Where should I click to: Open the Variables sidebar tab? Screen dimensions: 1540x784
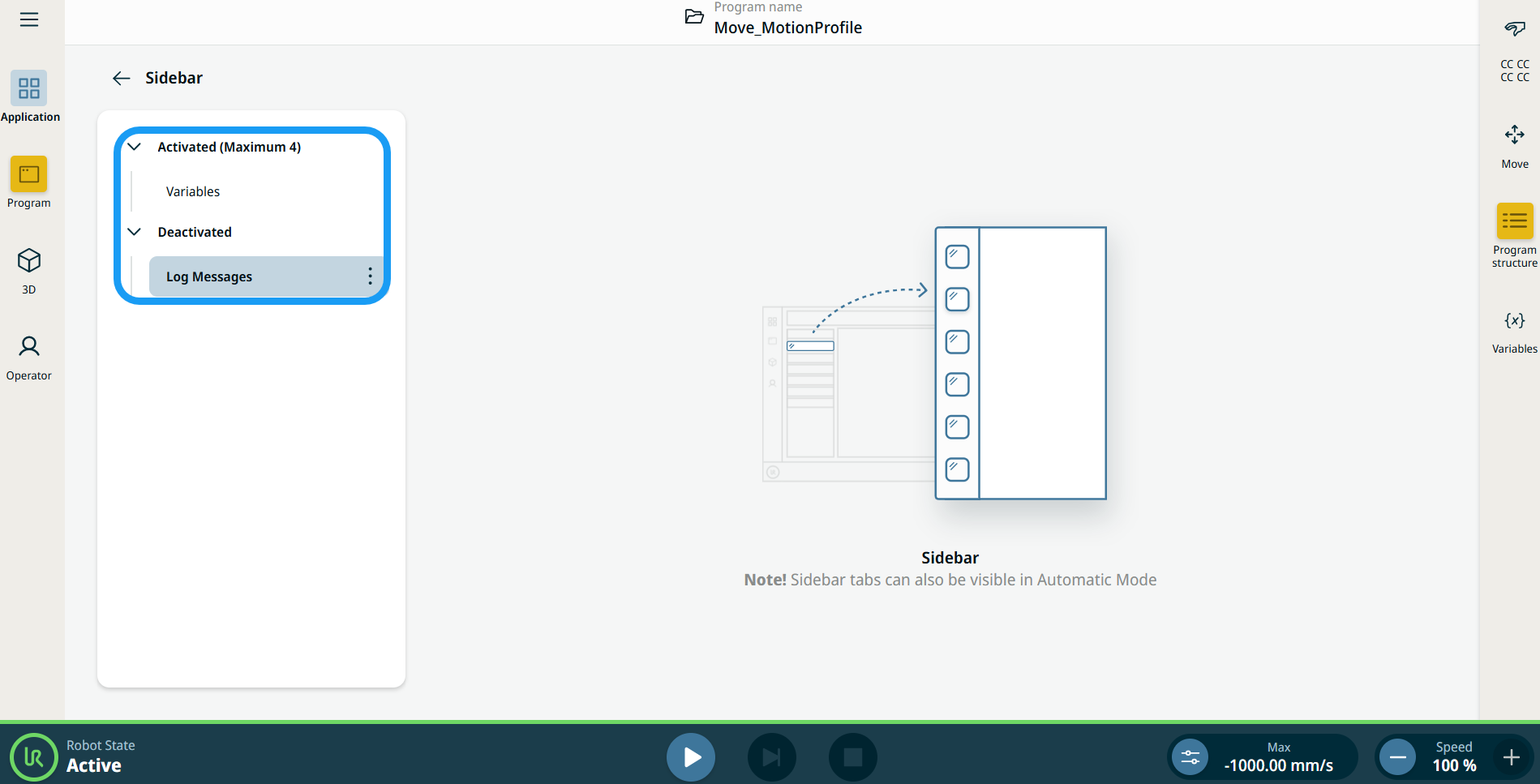point(1514,330)
